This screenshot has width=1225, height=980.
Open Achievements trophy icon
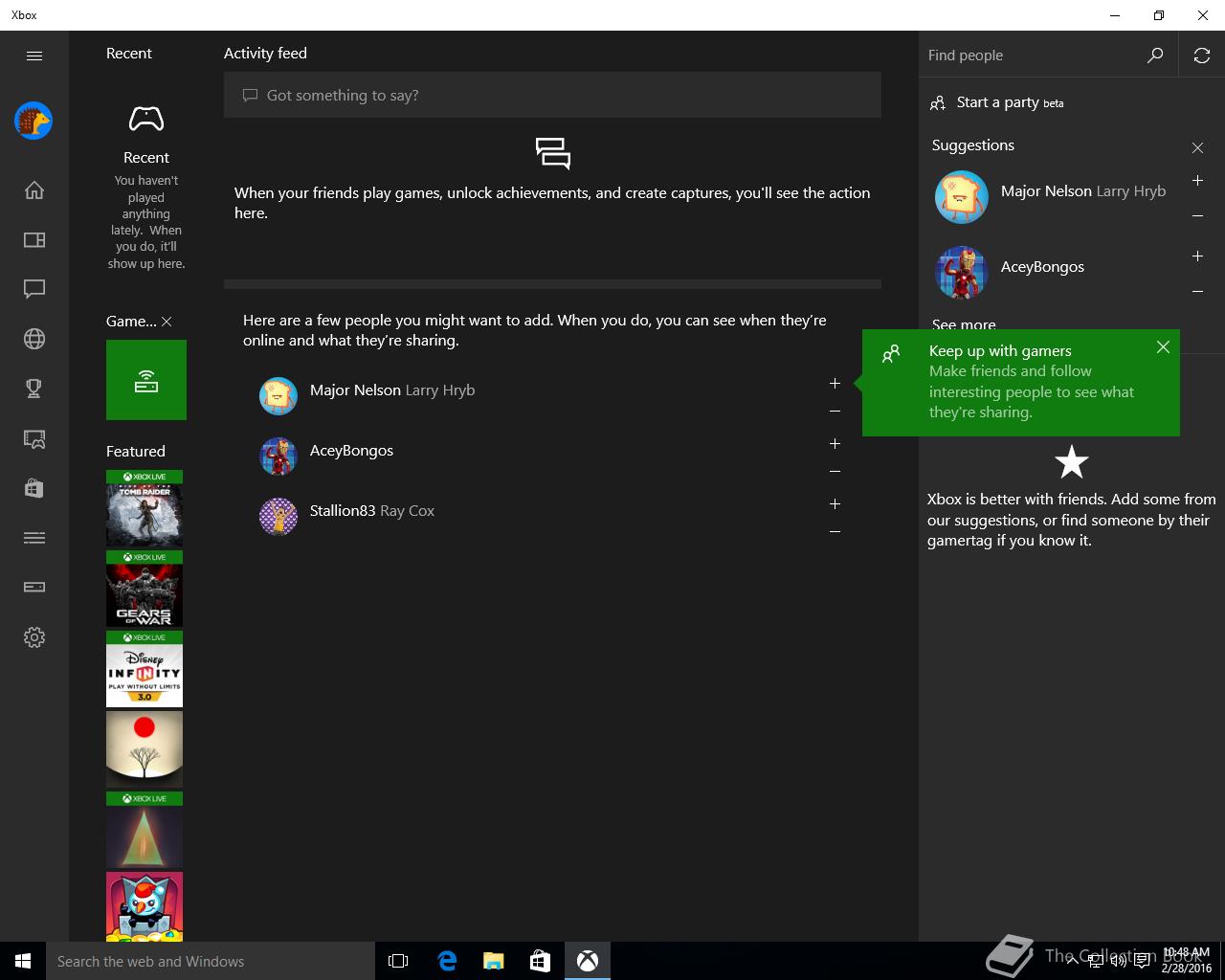[x=34, y=389]
